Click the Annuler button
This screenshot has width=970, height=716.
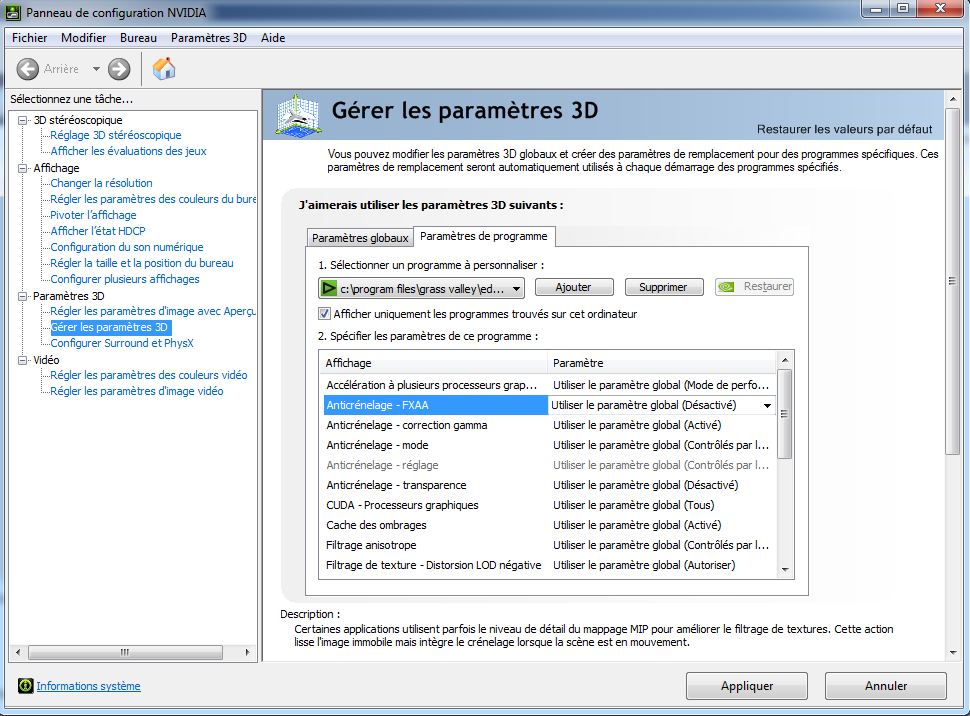[x=885, y=686]
